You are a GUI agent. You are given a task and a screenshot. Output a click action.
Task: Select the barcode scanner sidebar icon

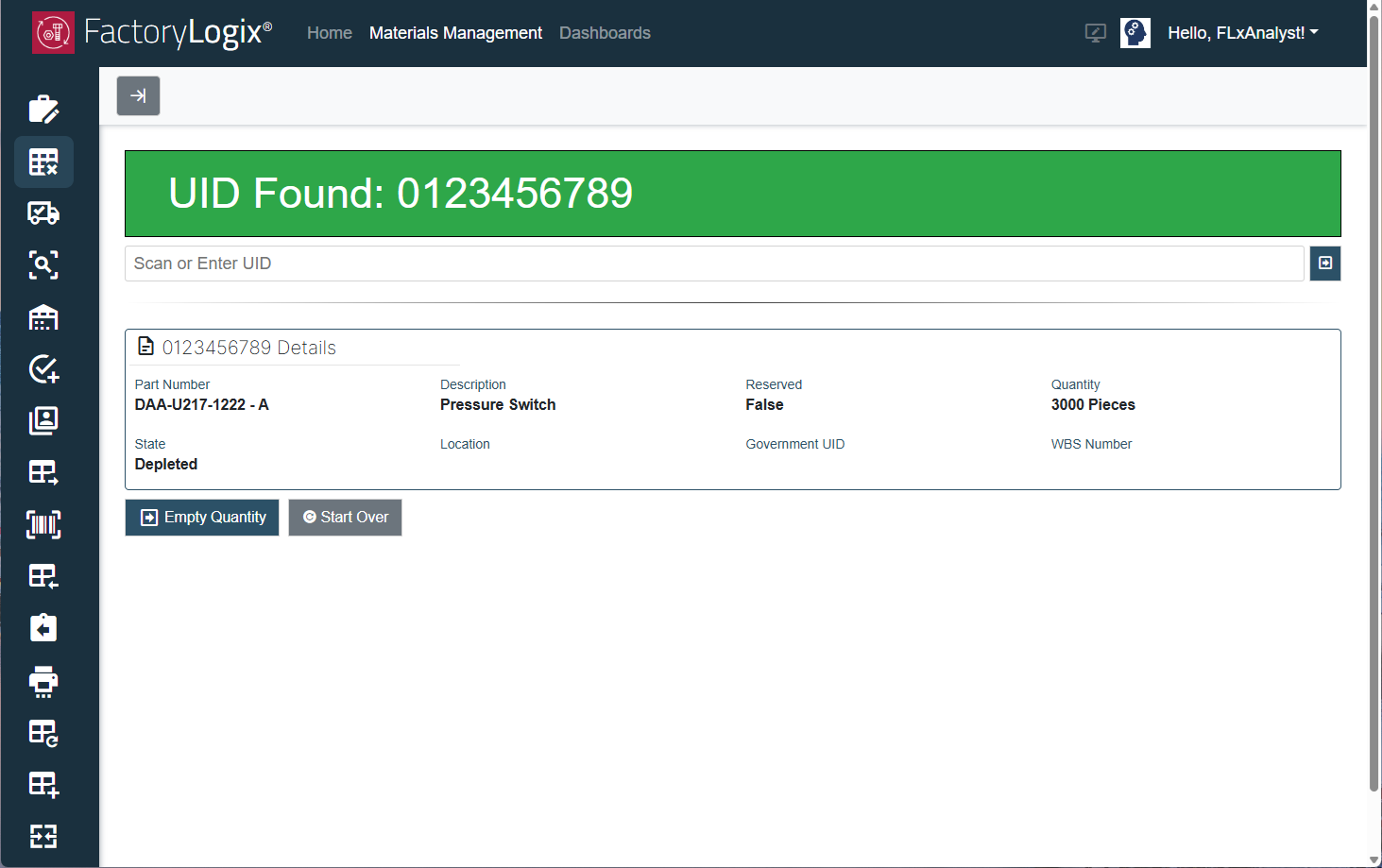[x=43, y=524]
